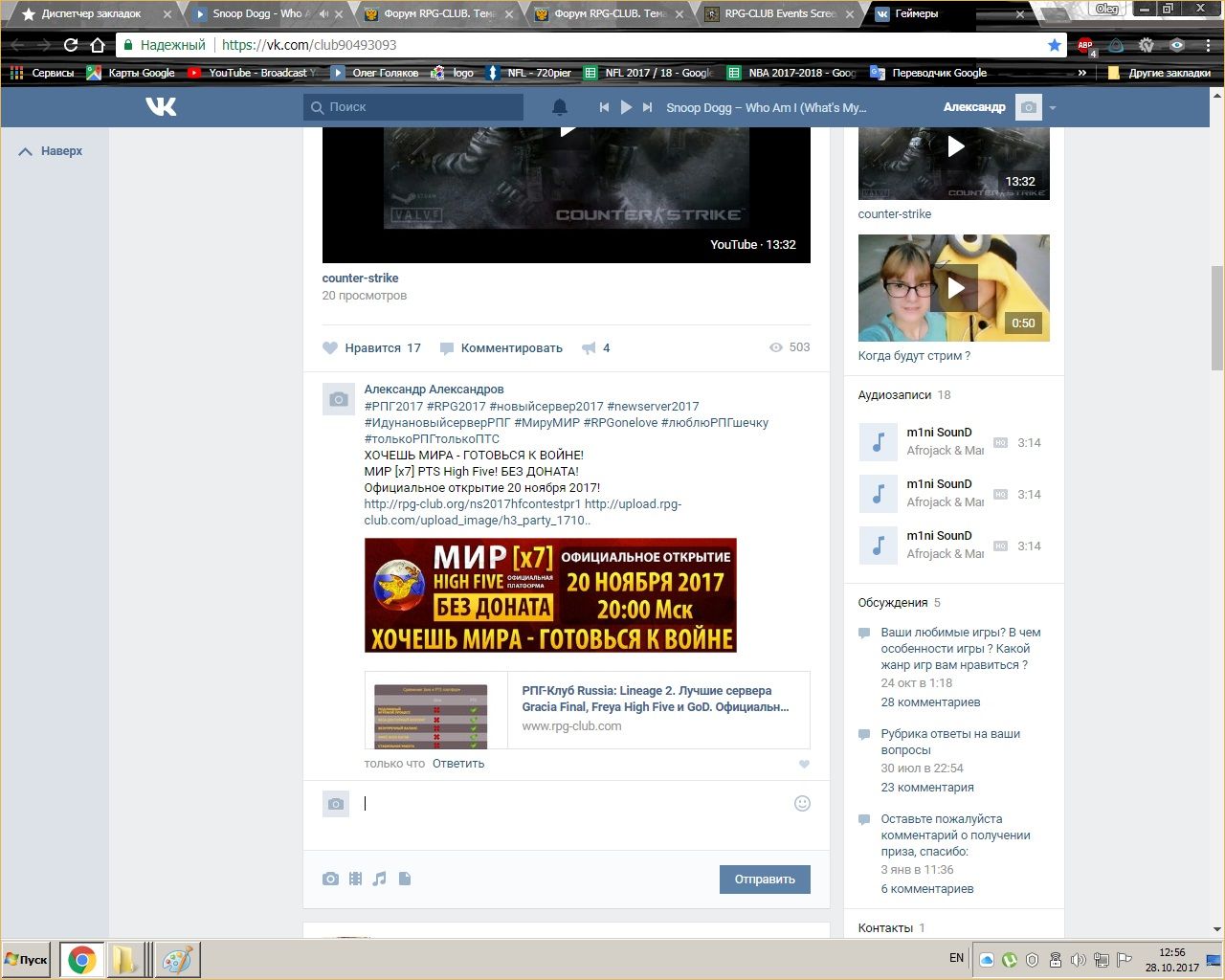Attach a photo with the camera icon

[330, 879]
